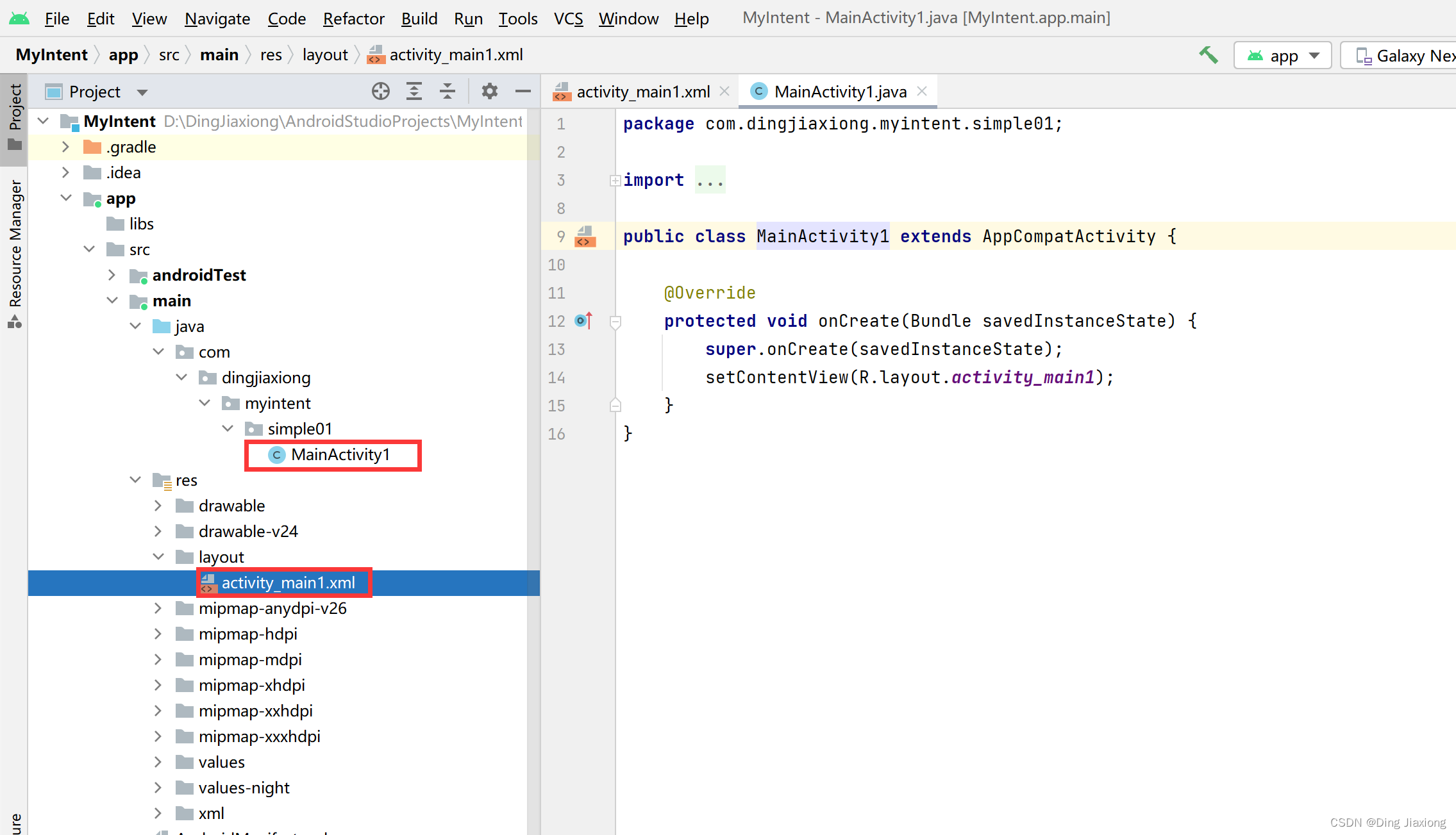Open the VCS menu
The width and height of the screenshot is (1456, 835).
click(x=569, y=19)
